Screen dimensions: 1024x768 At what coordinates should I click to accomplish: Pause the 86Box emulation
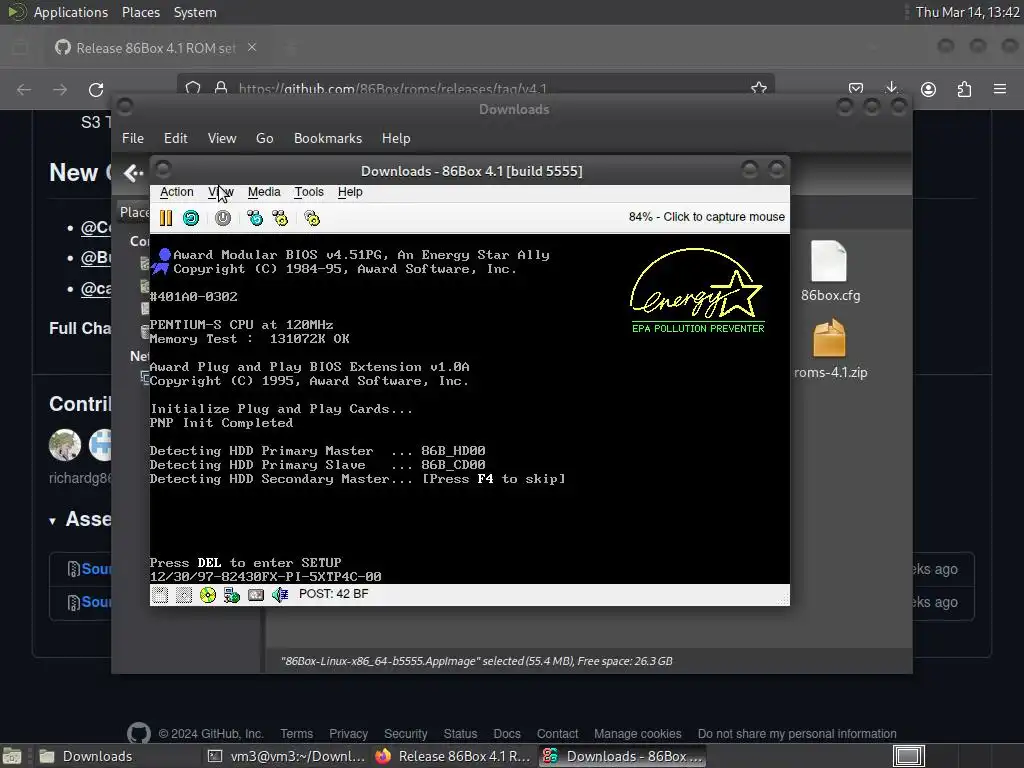[166, 218]
